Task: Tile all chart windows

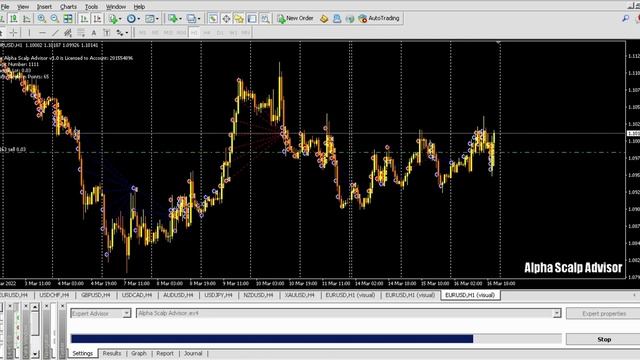Action: pos(68,18)
